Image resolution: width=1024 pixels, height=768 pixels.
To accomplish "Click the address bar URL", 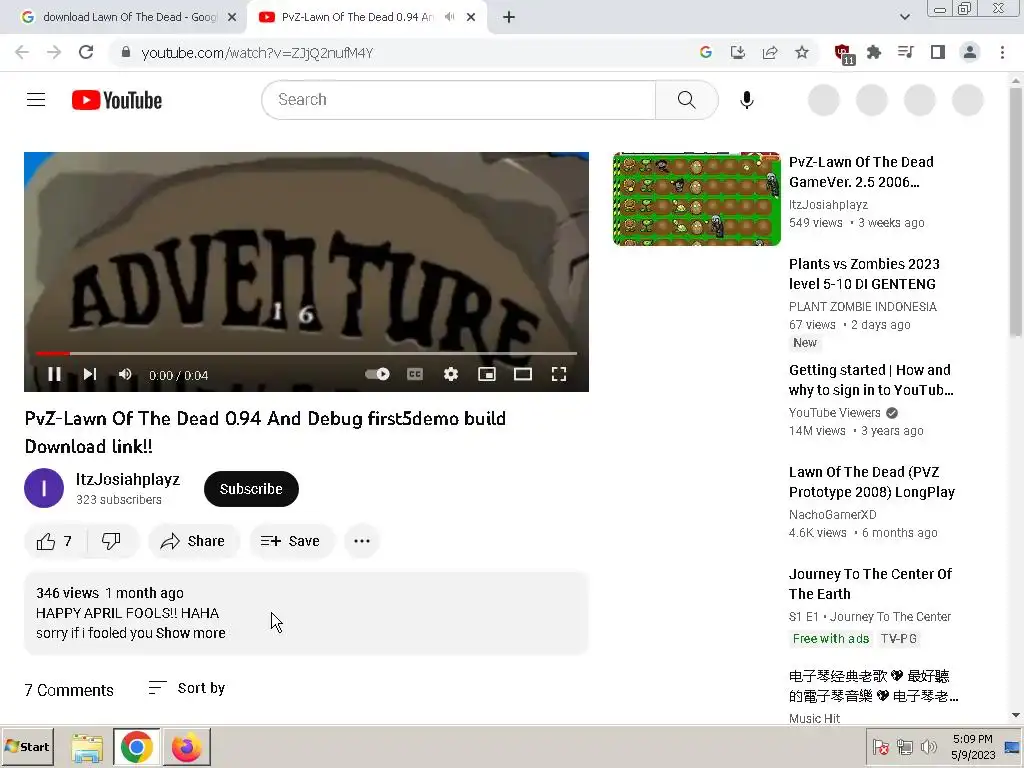I will coord(257,53).
